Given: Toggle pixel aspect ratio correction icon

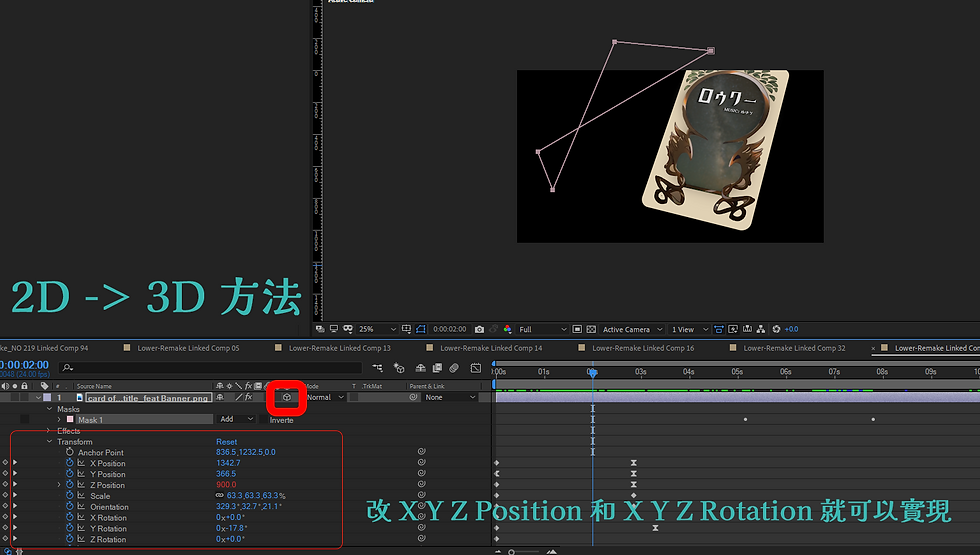Looking at the screenshot, I should click(x=719, y=329).
